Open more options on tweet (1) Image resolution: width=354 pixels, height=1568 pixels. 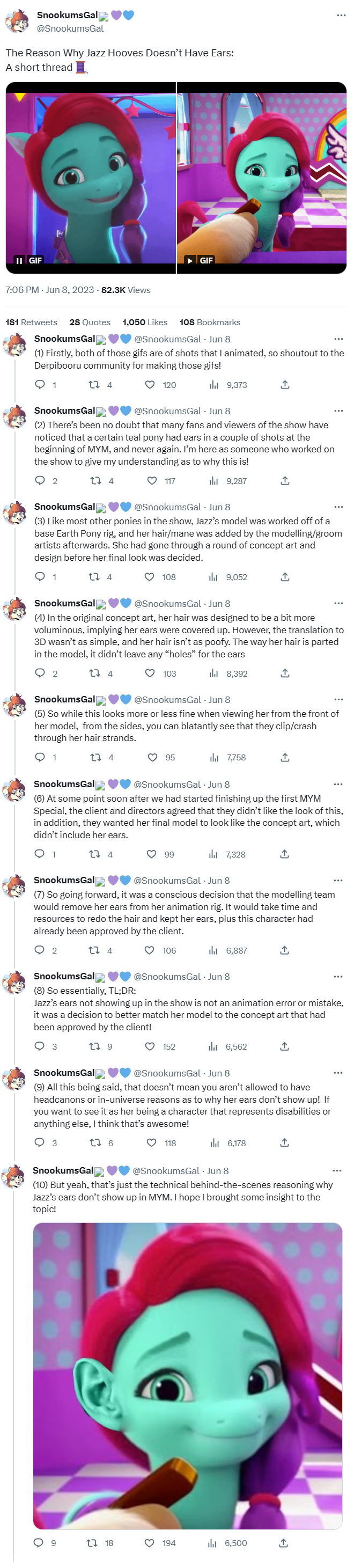pyautogui.click(x=338, y=339)
